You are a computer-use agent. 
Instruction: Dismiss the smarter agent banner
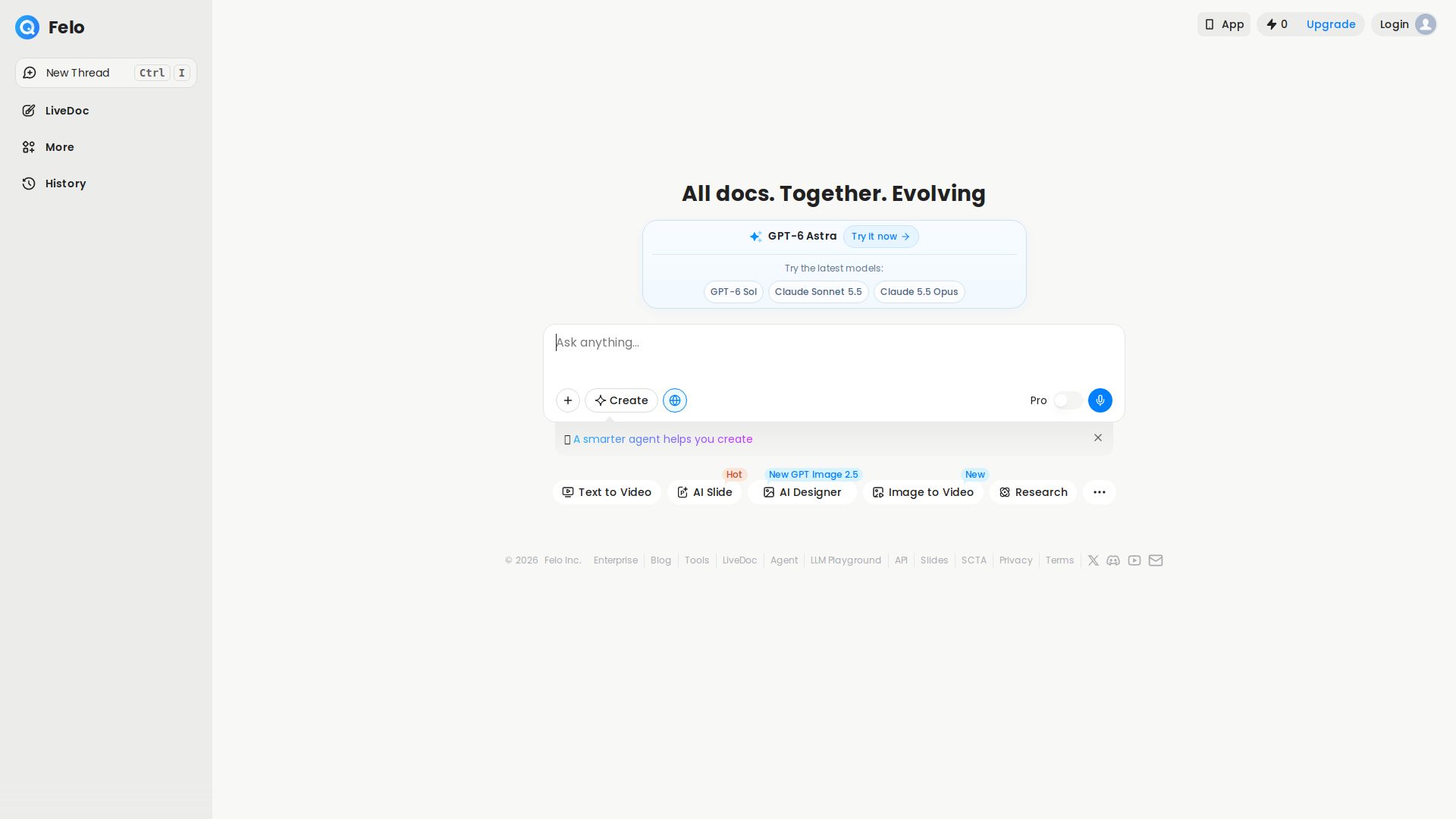[1098, 438]
